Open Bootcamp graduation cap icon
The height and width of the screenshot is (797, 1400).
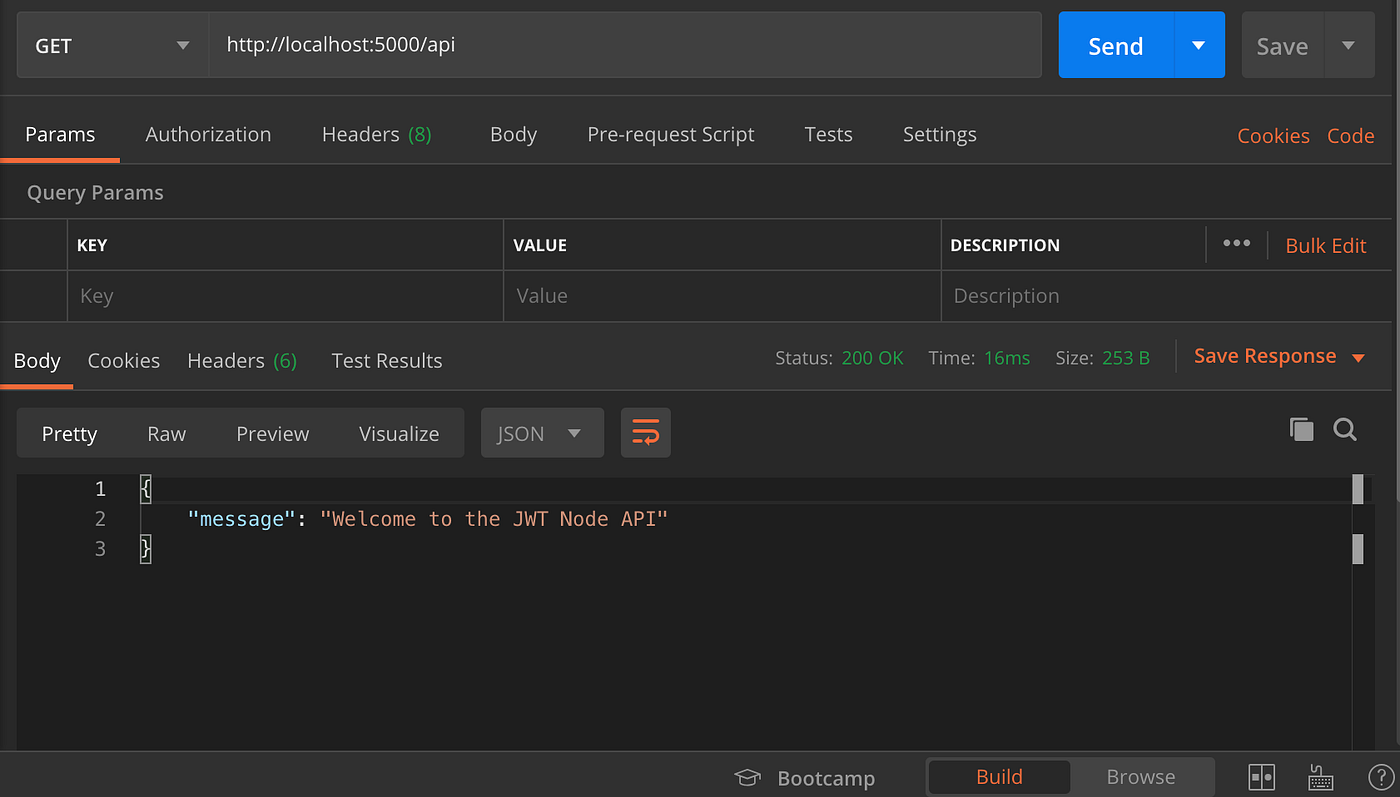[746, 778]
